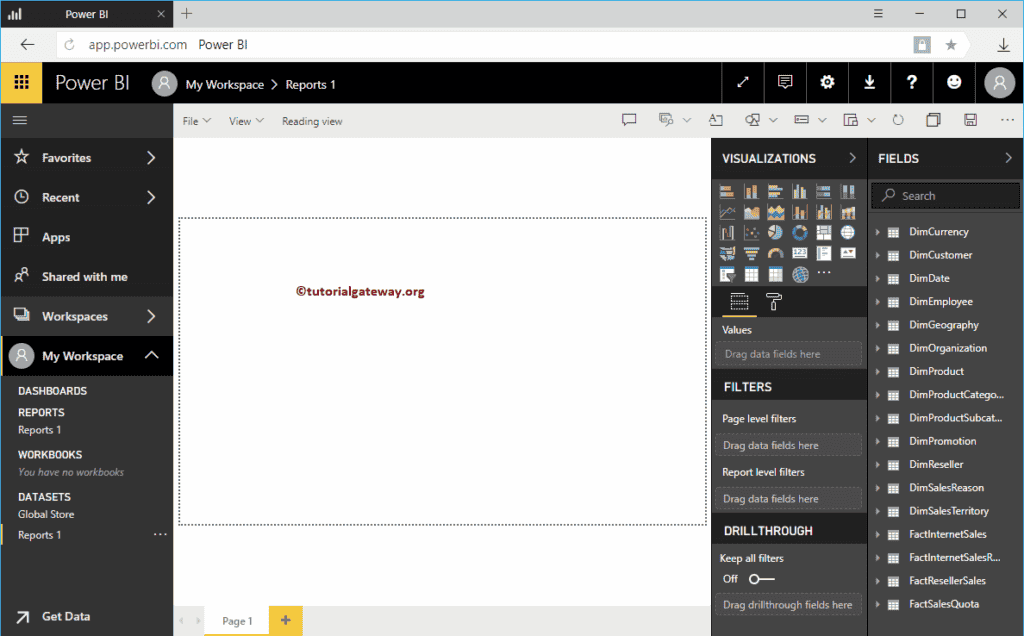The width and height of the screenshot is (1024, 636).
Task: Collapse the Visualizations pane
Action: point(852,158)
